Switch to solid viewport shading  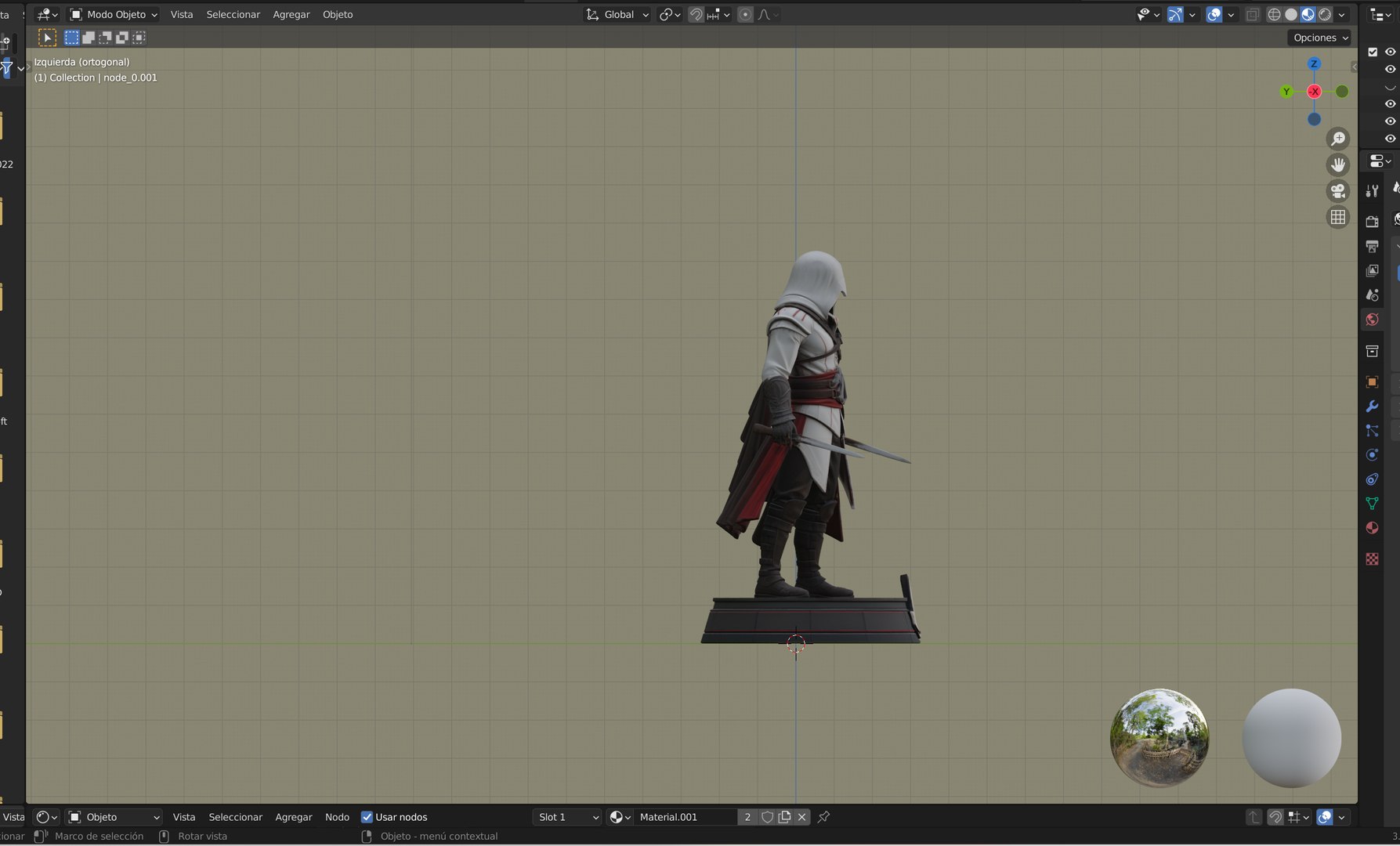[x=1291, y=15]
